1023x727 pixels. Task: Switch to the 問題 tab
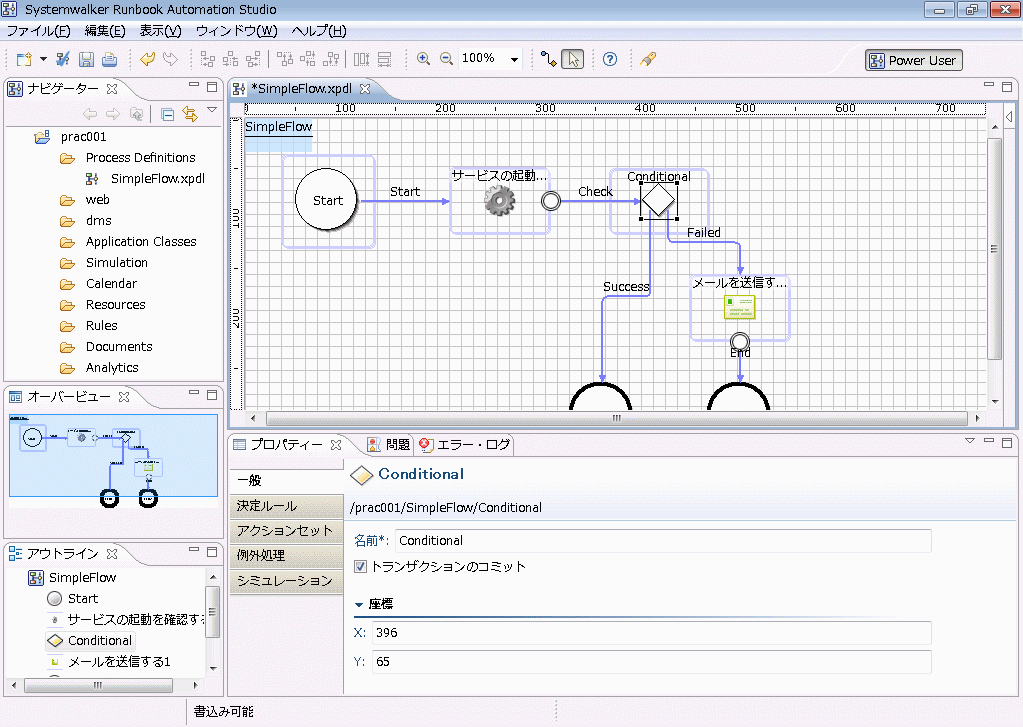[389, 445]
